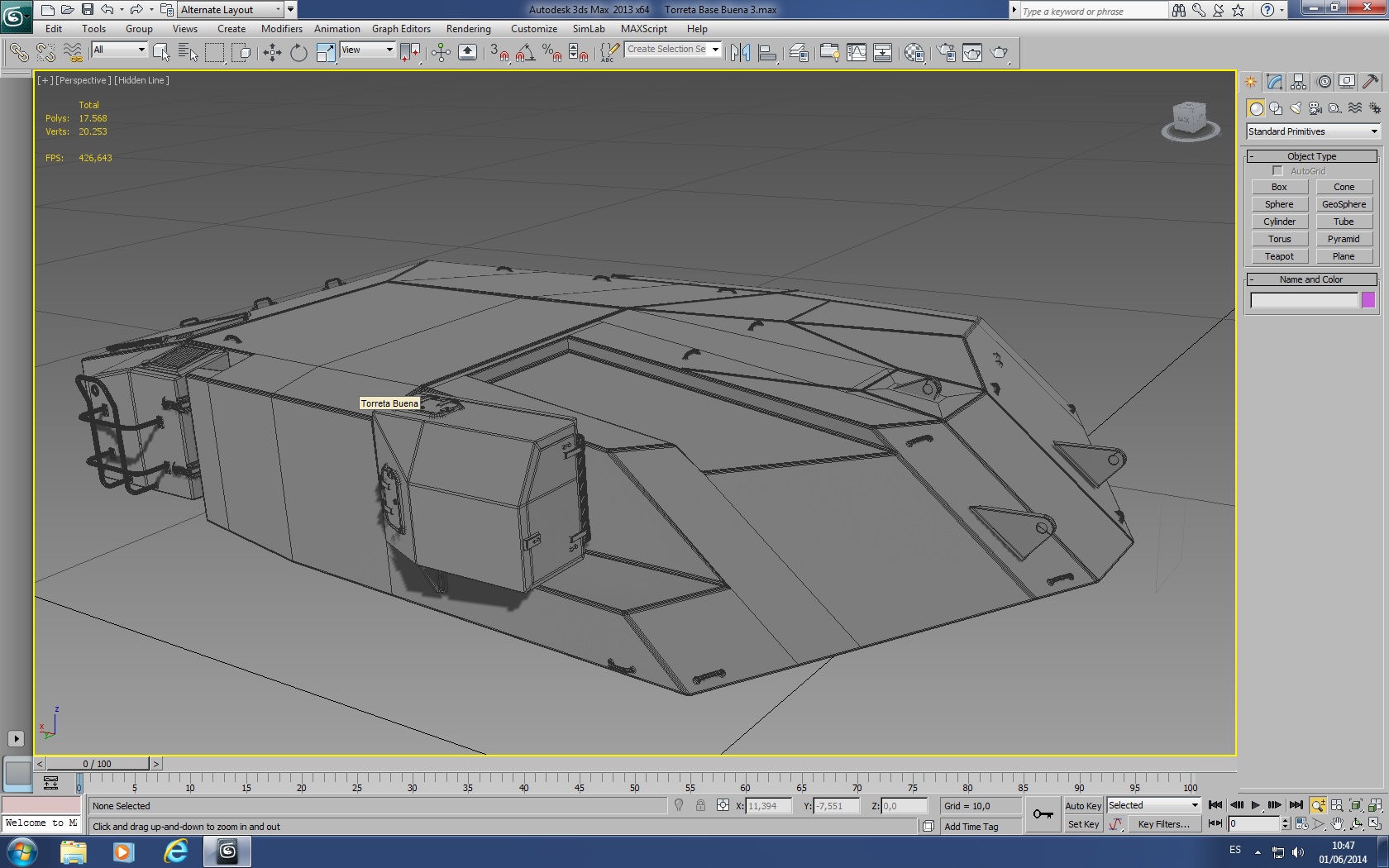Toggle Spinner Snap

pos(578,52)
